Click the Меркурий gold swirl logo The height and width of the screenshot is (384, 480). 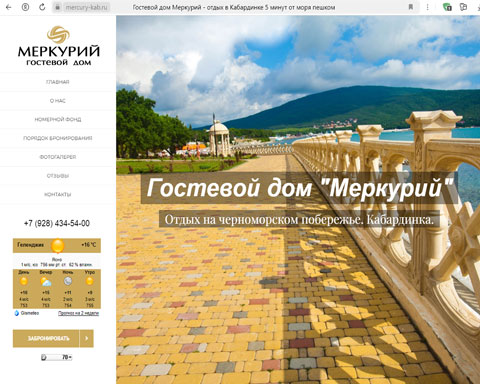pos(58,34)
